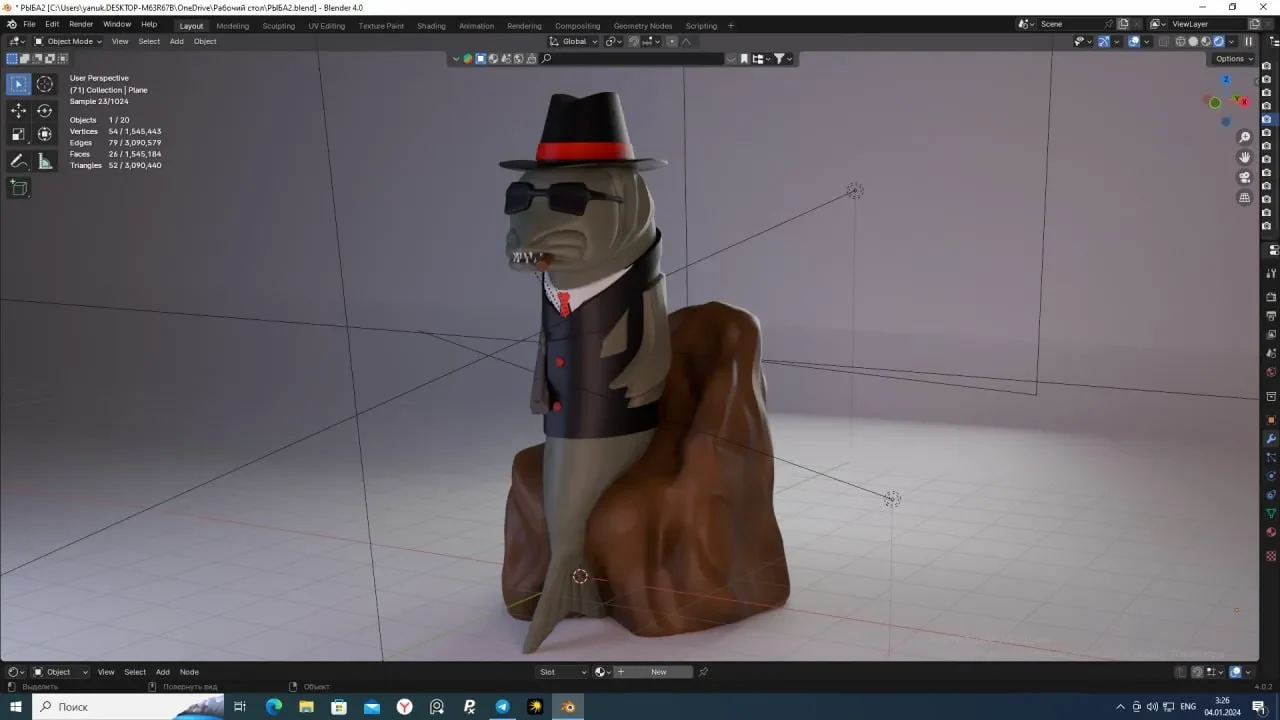Switch to the Sculpting workspace tab
1280x720 pixels.
(278, 26)
